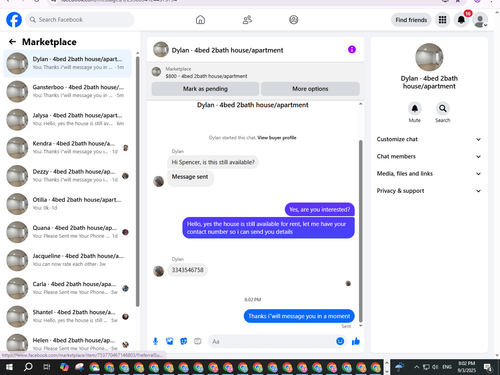This screenshot has width=500, height=375.
Task: Click the ENG language indicator
Action: click(447, 367)
